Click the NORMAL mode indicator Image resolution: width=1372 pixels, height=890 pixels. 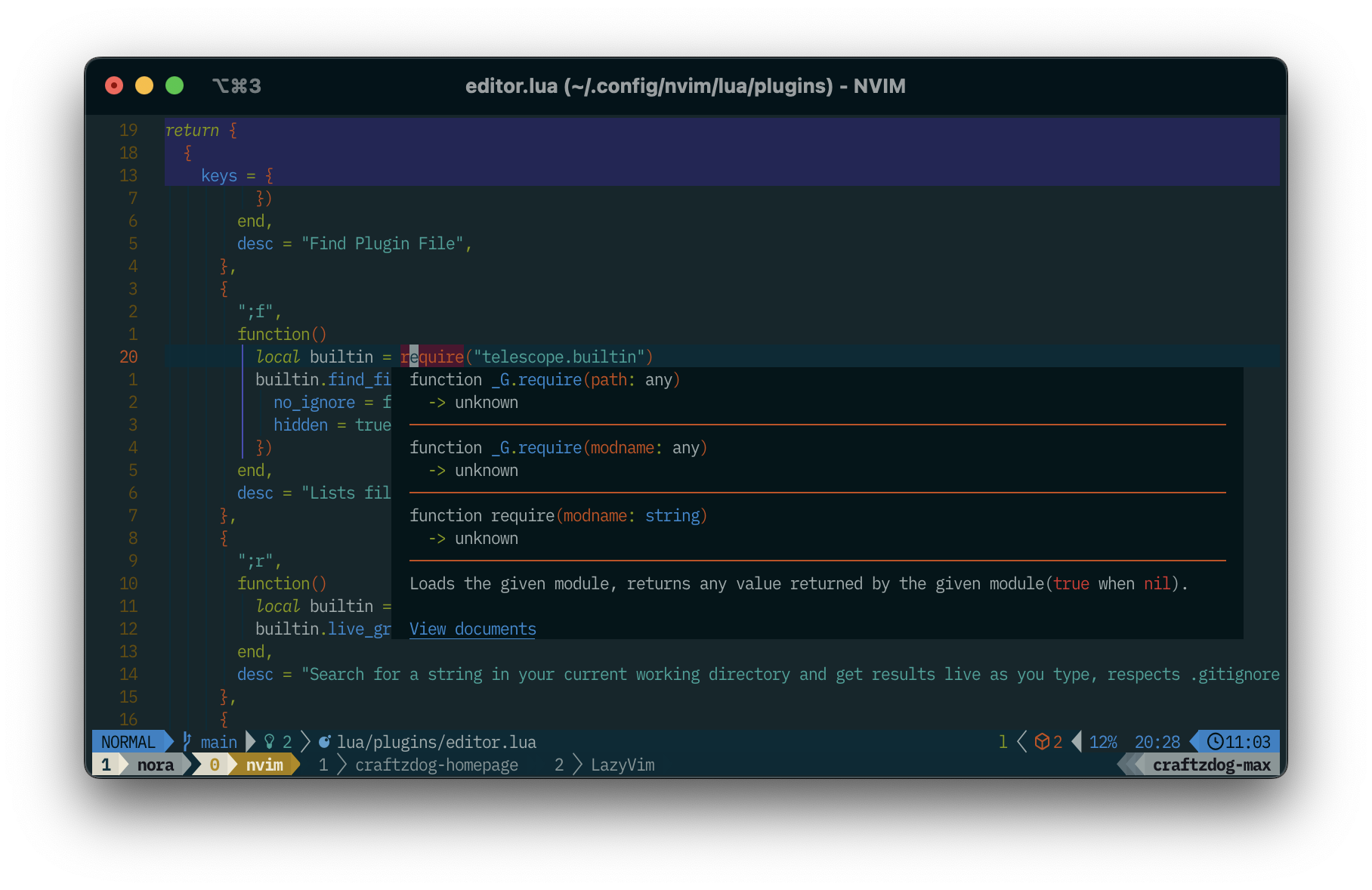[x=127, y=742]
